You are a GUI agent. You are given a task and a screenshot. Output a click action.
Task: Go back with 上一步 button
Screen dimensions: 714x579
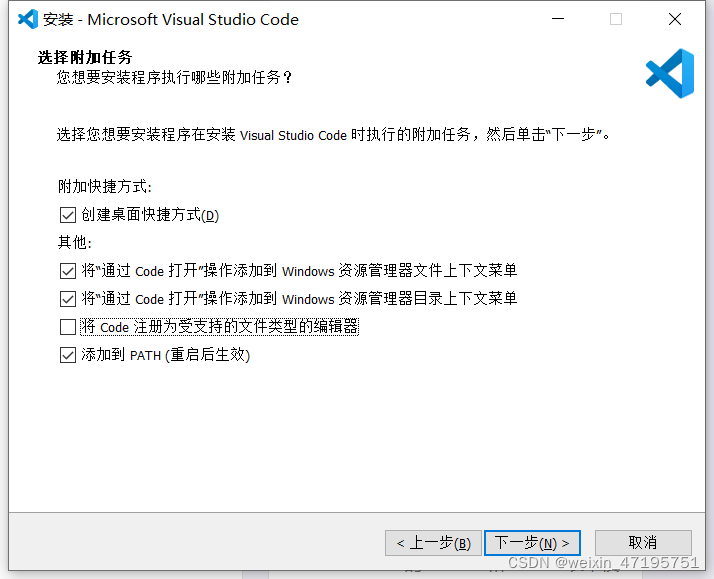[x=433, y=543]
